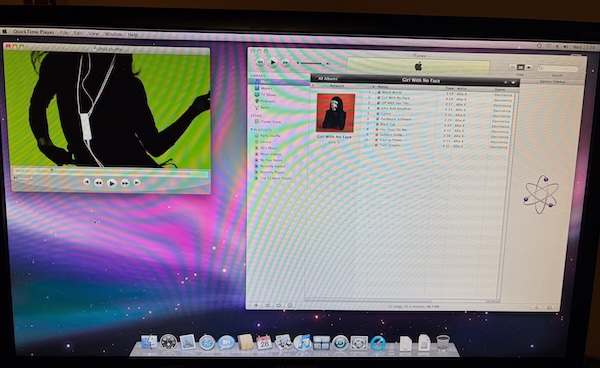The image size is (600, 368).
Task: Open iChat bubble icon in the Dock
Action: (226, 342)
